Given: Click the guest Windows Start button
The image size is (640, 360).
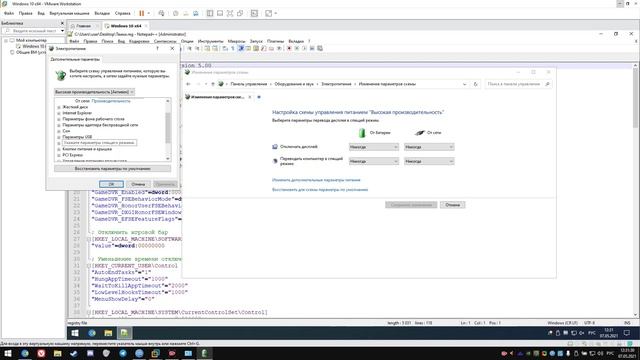Looking at the screenshot, I should click(x=75, y=333).
